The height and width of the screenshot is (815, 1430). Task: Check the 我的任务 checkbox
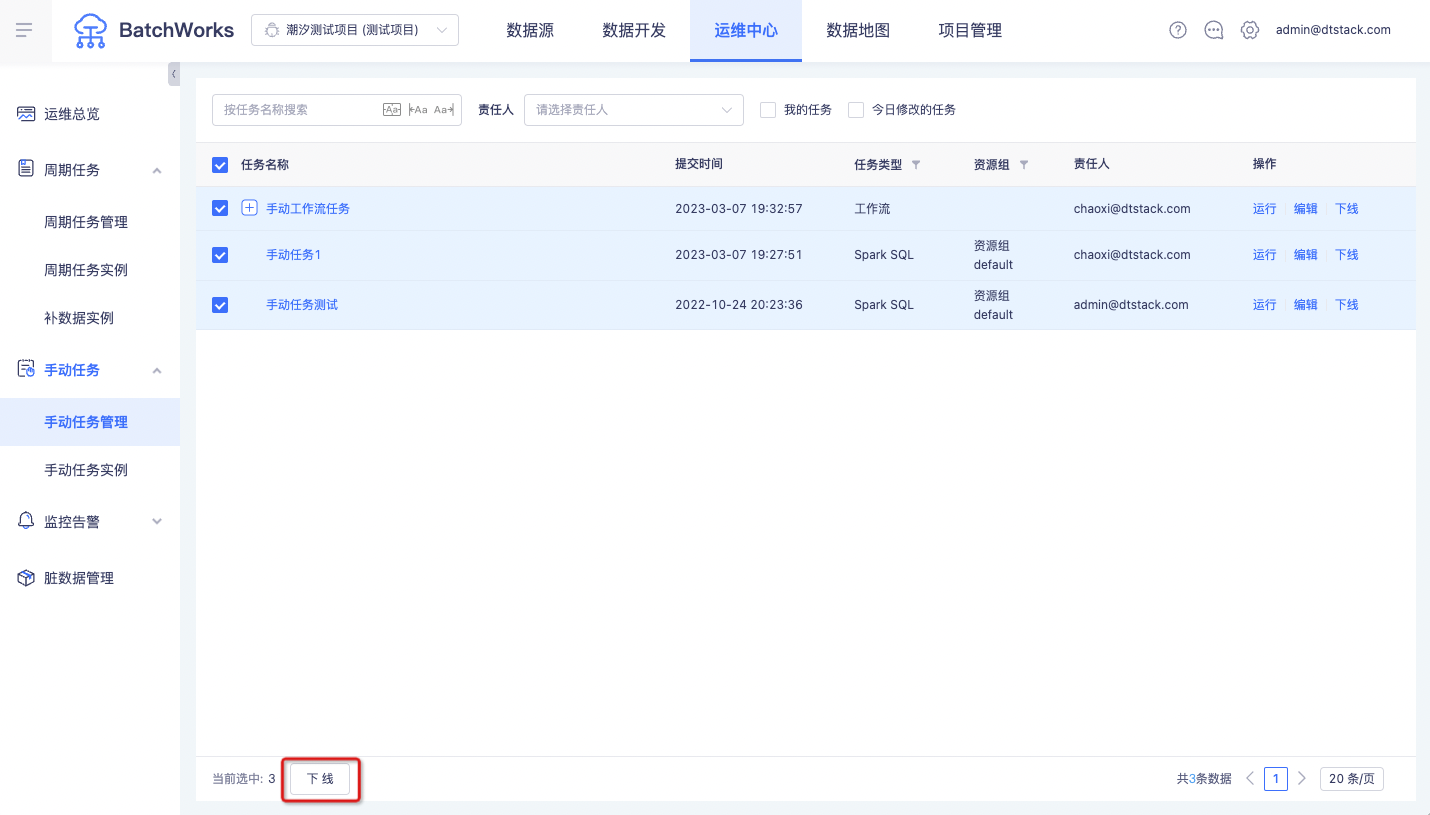(x=768, y=110)
